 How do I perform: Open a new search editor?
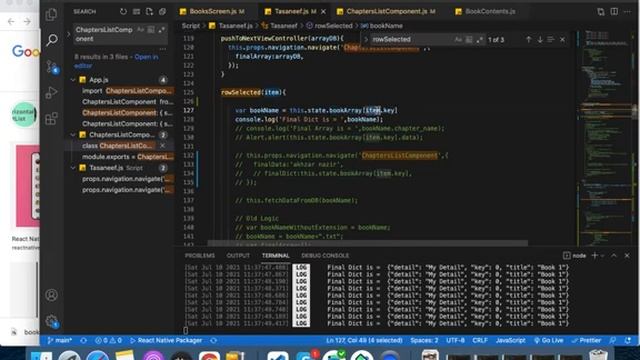coord(149,11)
